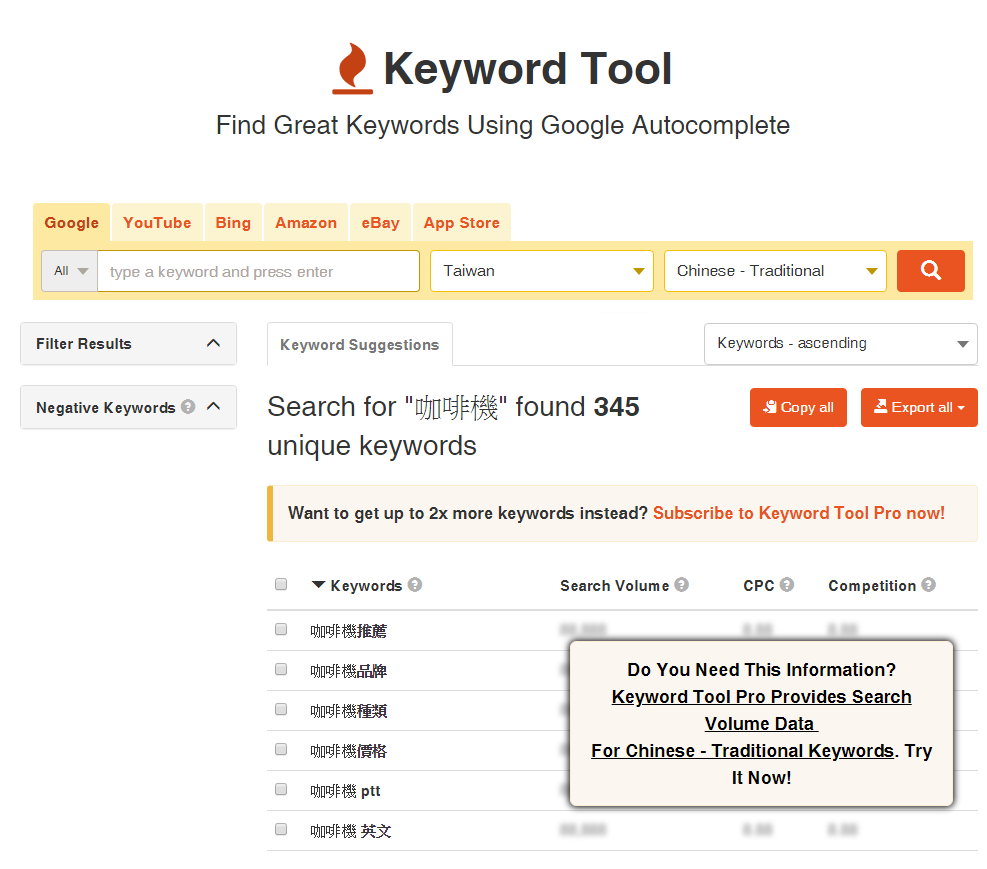Click help icon beside Keywords column header
987x869 pixels.
coord(415,585)
